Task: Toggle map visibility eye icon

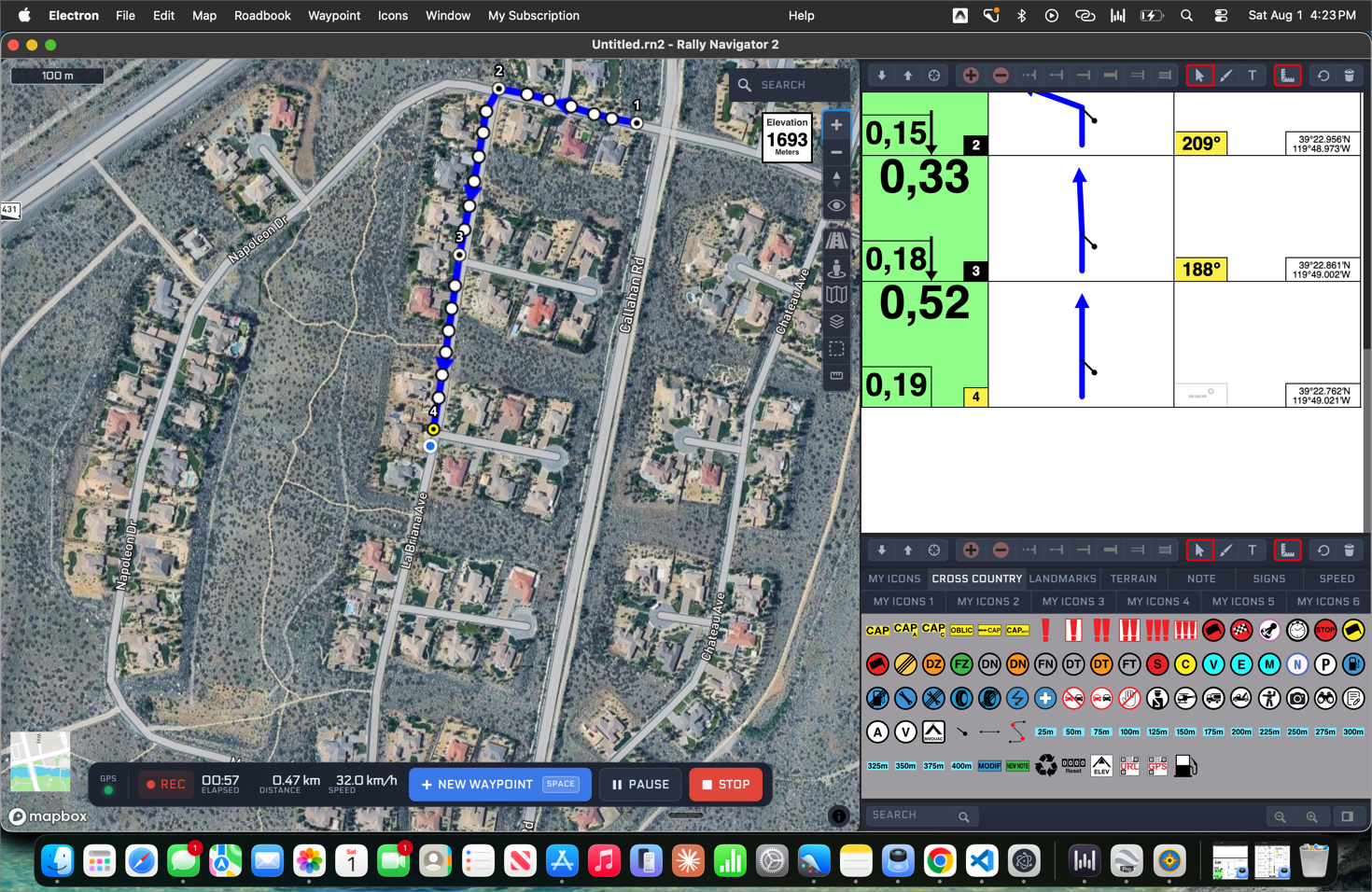Action: pyautogui.click(x=836, y=205)
